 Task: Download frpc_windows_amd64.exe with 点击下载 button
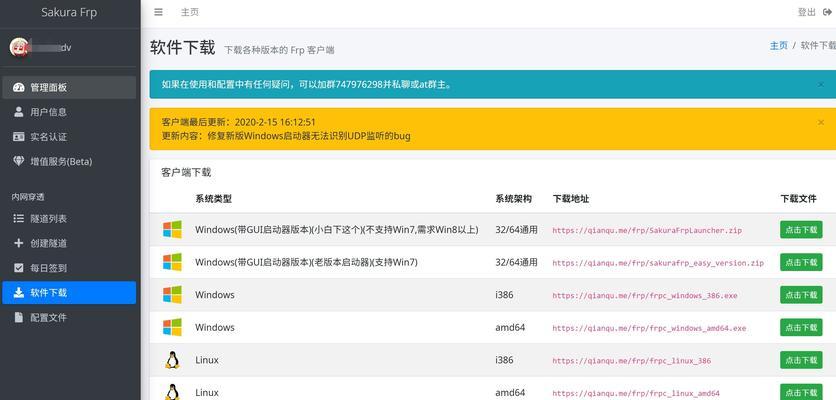(x=801, y=327)
